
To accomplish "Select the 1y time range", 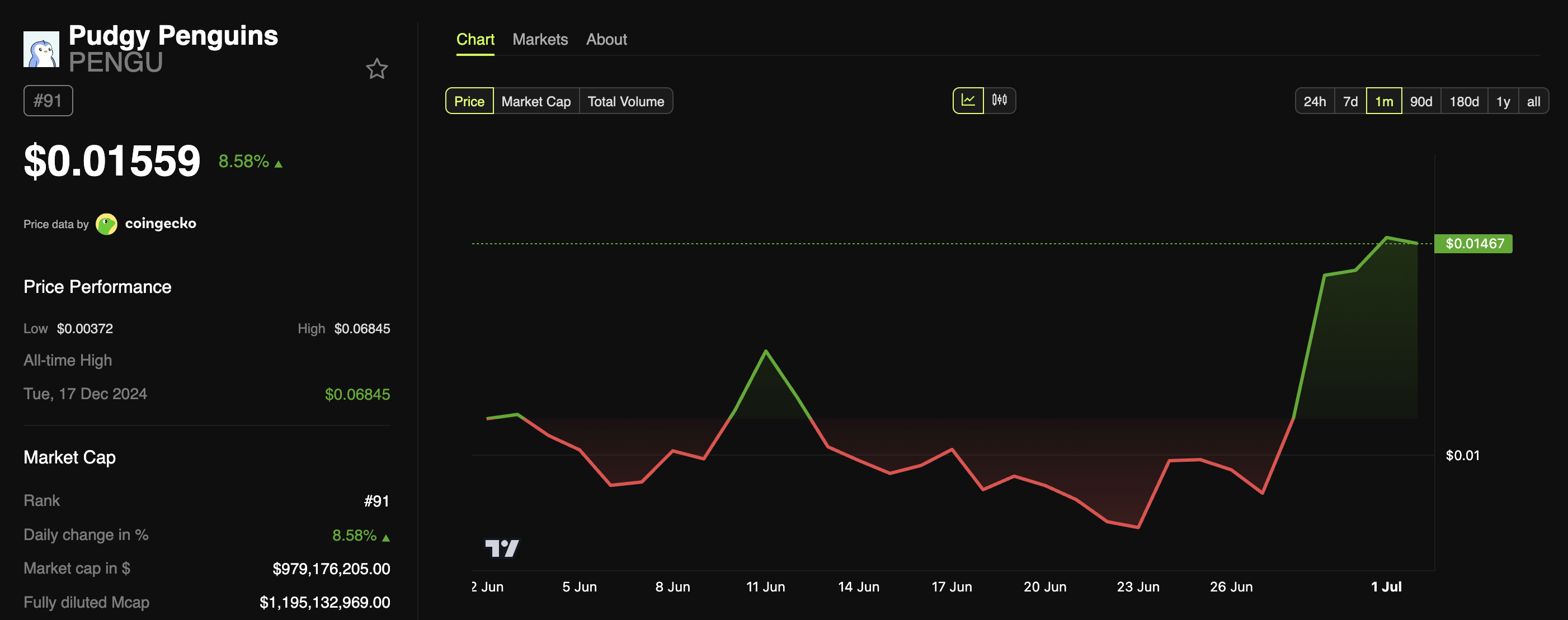I will point(1503,101).
